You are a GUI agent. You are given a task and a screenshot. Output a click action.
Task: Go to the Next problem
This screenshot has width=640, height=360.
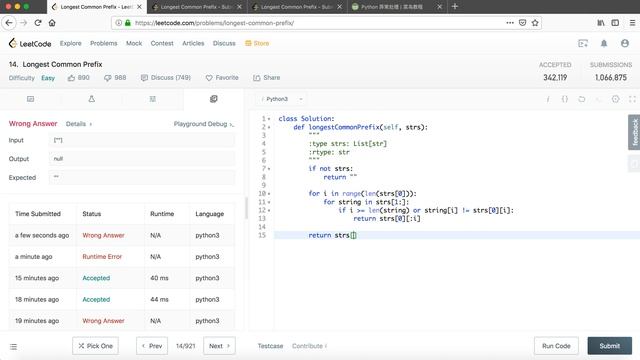(219, 346)
